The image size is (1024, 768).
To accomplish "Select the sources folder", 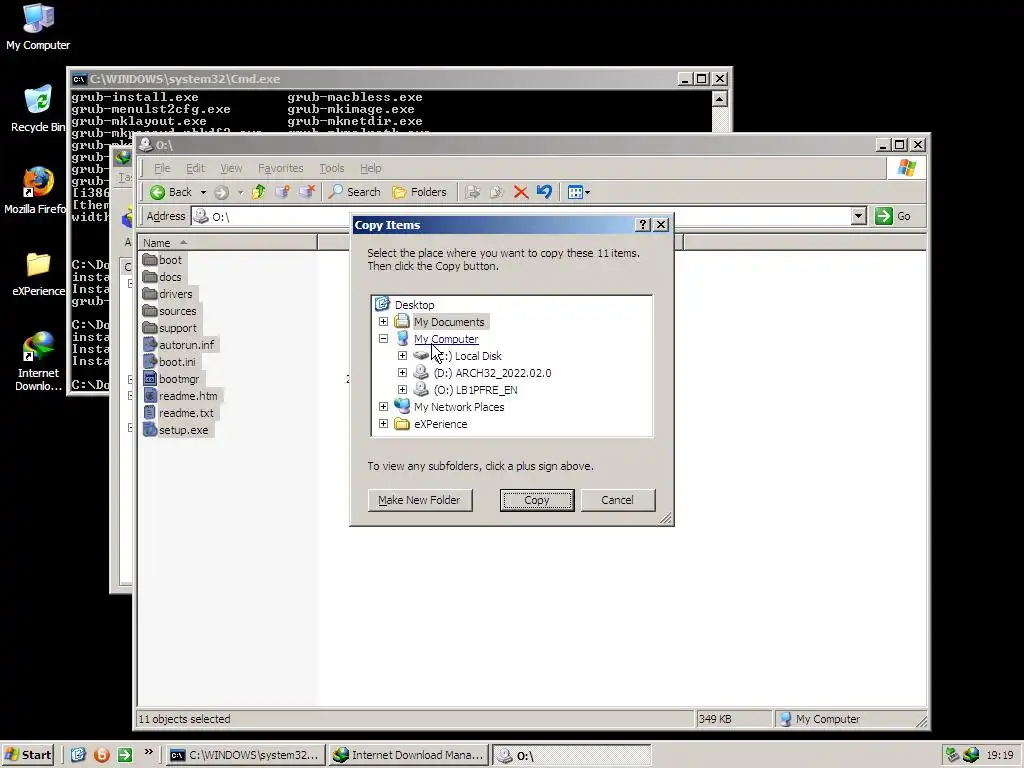I will click(x=170, y=311).
